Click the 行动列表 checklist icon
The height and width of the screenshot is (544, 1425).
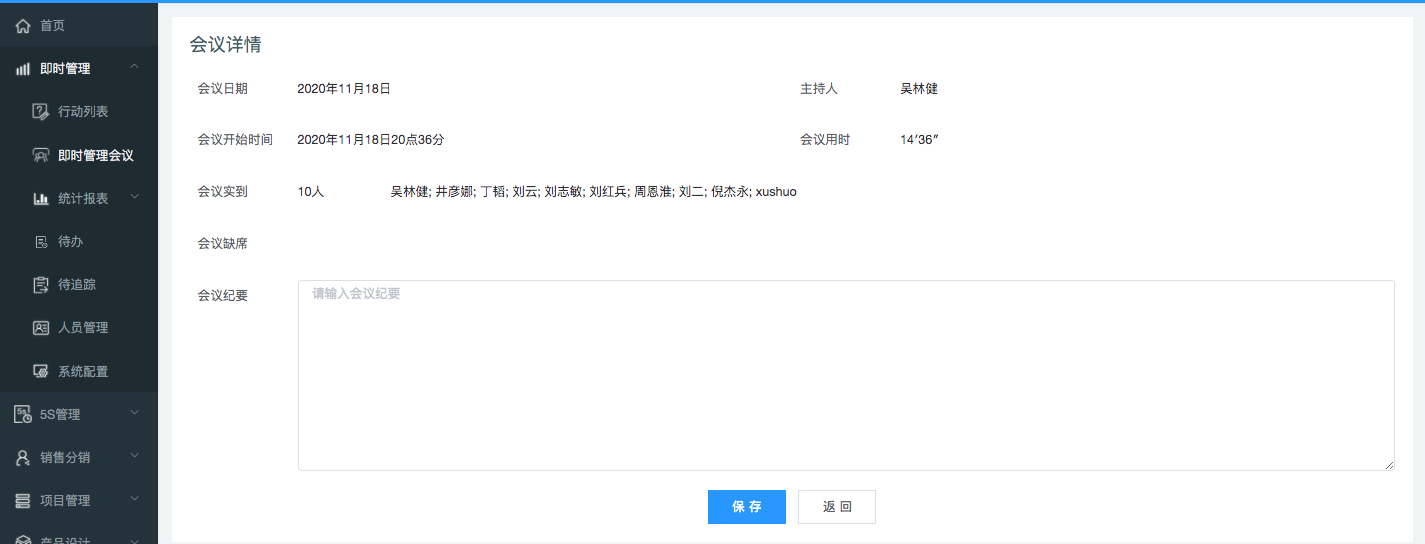click(41, 112)
